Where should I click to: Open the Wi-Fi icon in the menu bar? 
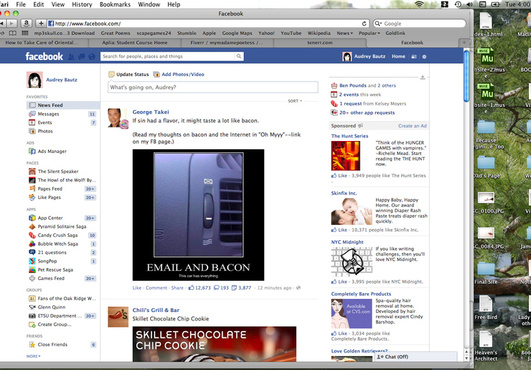(419, 4)
